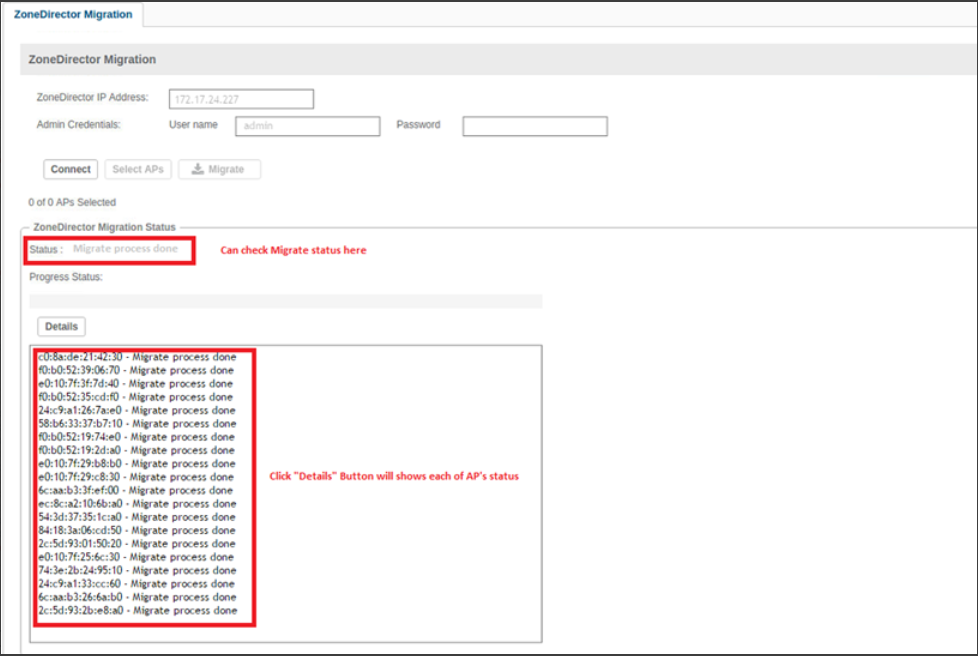Click the Password input field
The image size is (978, 656).
pos(535,126)
